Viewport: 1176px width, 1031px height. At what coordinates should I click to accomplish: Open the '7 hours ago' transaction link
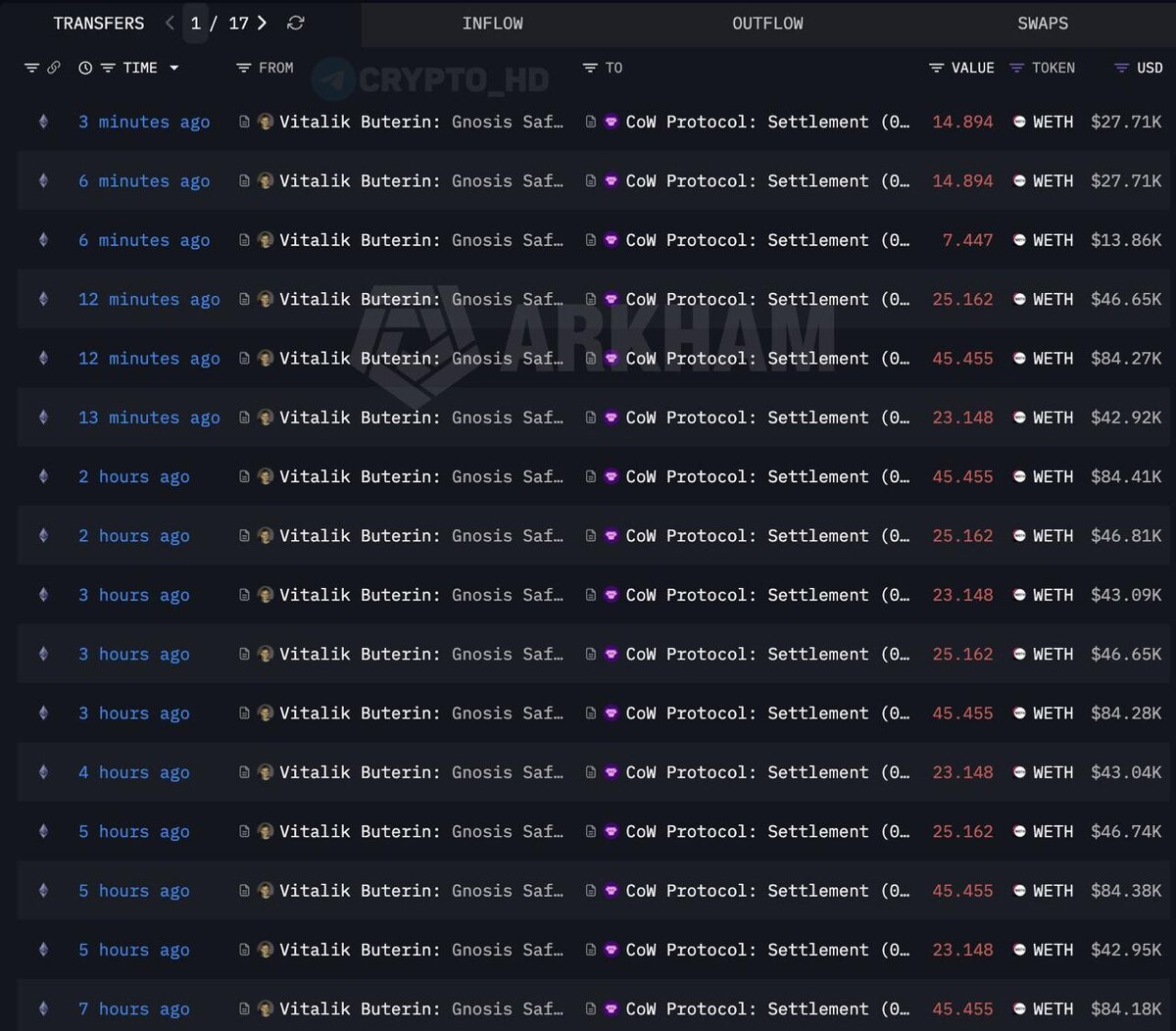tap(134, 1008)
